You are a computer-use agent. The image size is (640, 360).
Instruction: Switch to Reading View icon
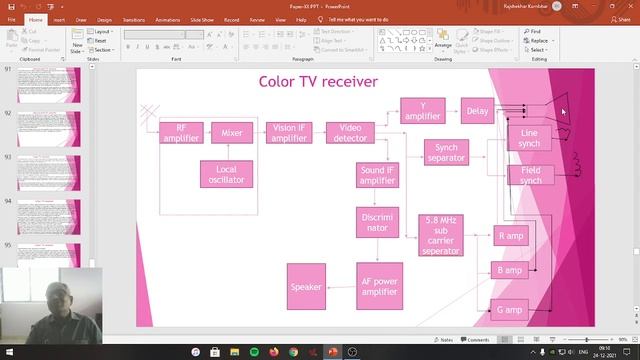[x=536, y=340]
